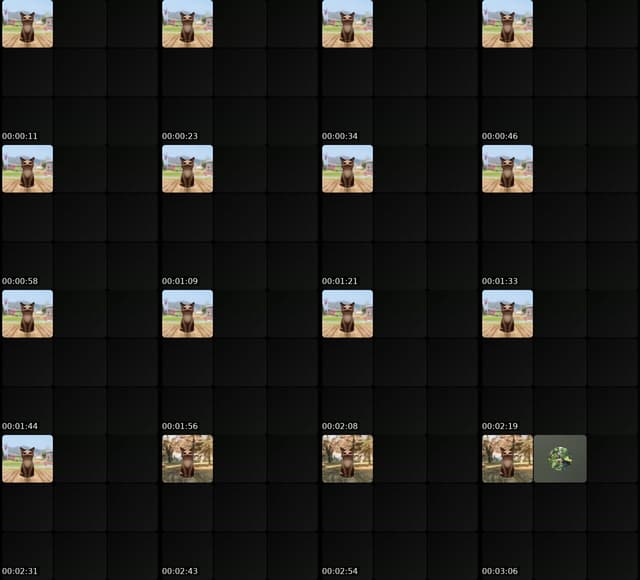This screenshot has width=640, height=580.
Task: Click the autumn forest cat in the 00:02:43 frame
Action: click(187, 458)
